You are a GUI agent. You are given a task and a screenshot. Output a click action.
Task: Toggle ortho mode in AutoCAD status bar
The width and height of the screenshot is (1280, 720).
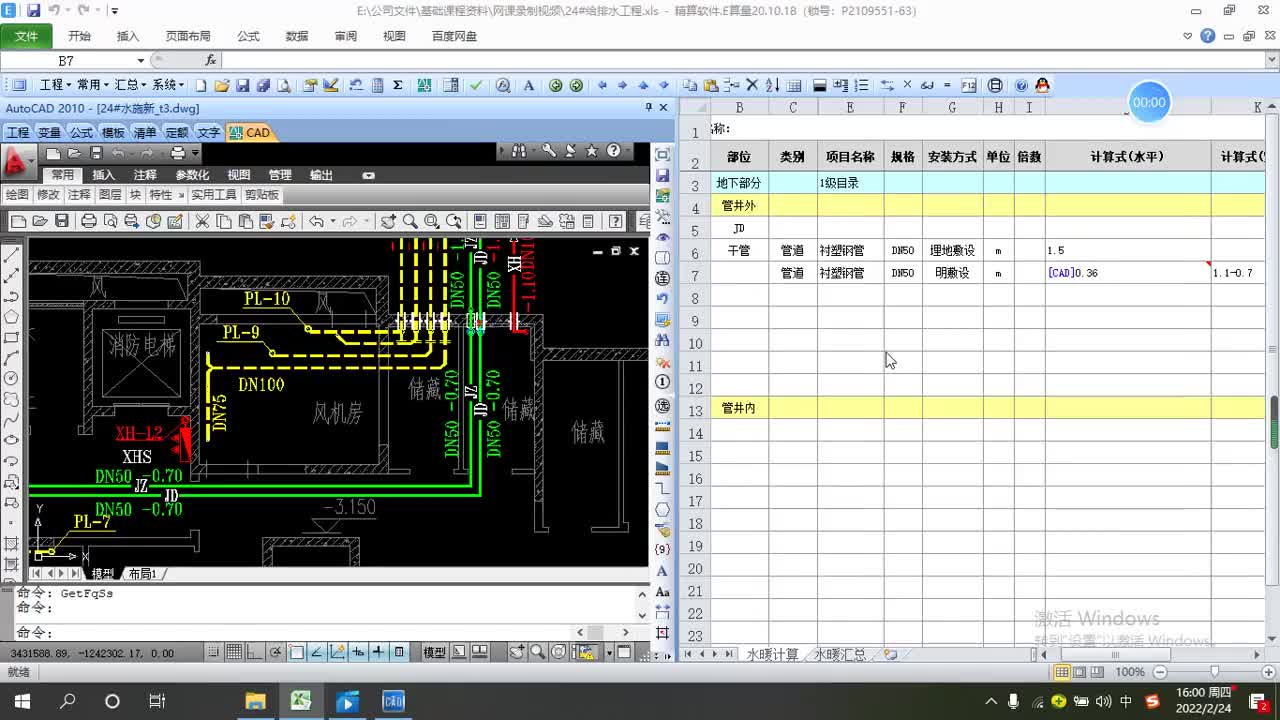click(254, 652)
